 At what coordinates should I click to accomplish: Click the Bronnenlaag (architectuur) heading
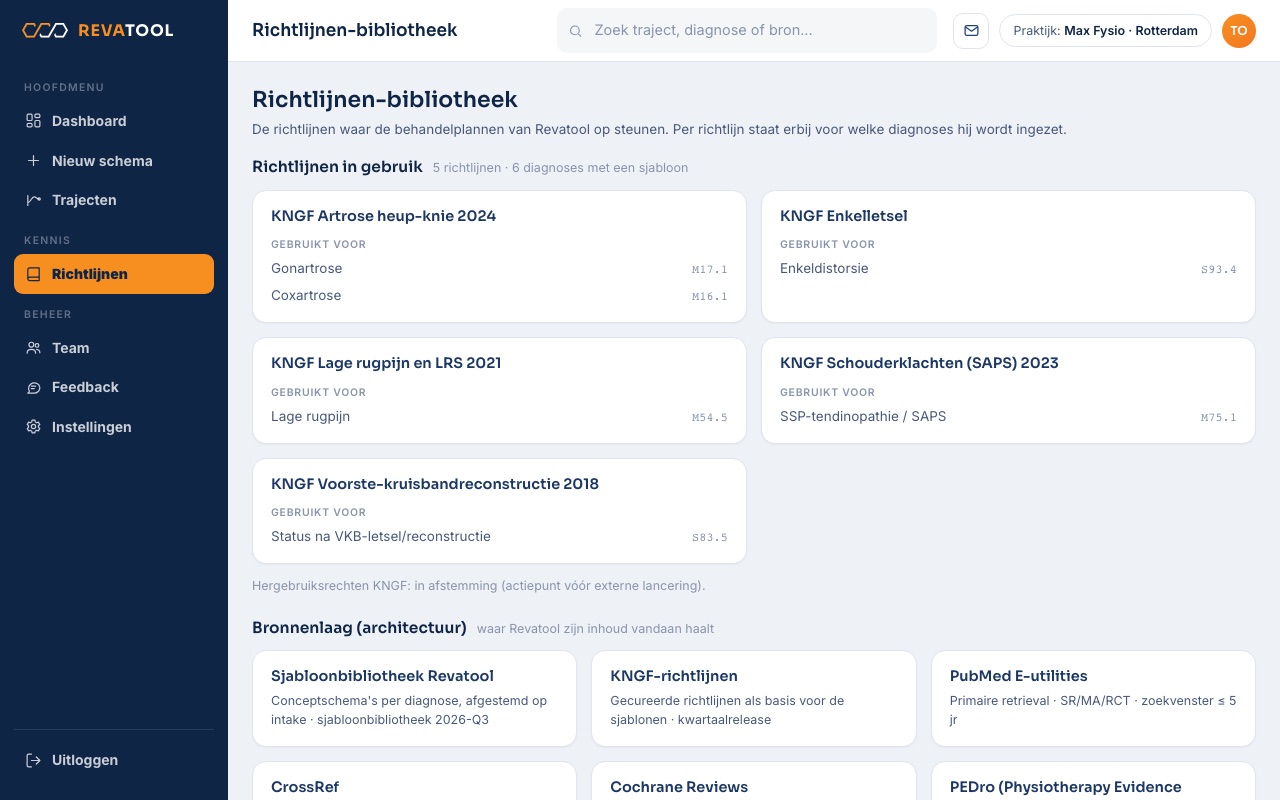[359, 628]
